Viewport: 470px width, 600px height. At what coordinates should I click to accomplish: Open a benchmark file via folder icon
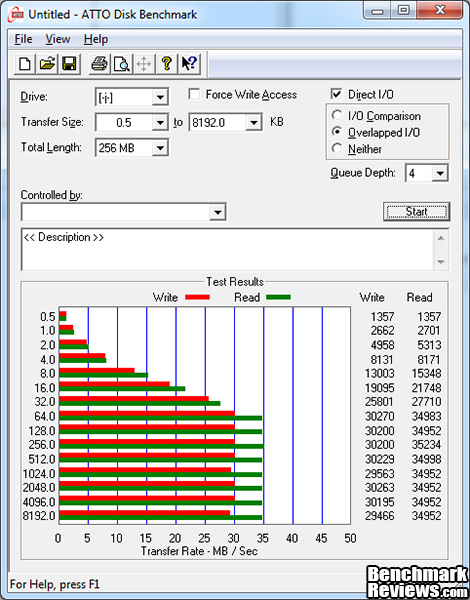pyautogui.click(x=47, y=64)
